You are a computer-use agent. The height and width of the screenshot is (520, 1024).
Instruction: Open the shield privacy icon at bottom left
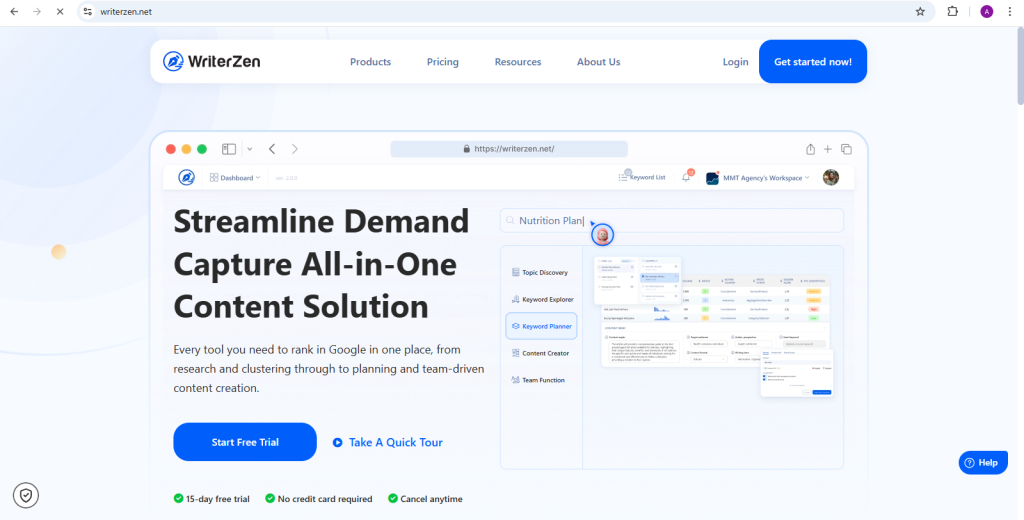point(26,494)
